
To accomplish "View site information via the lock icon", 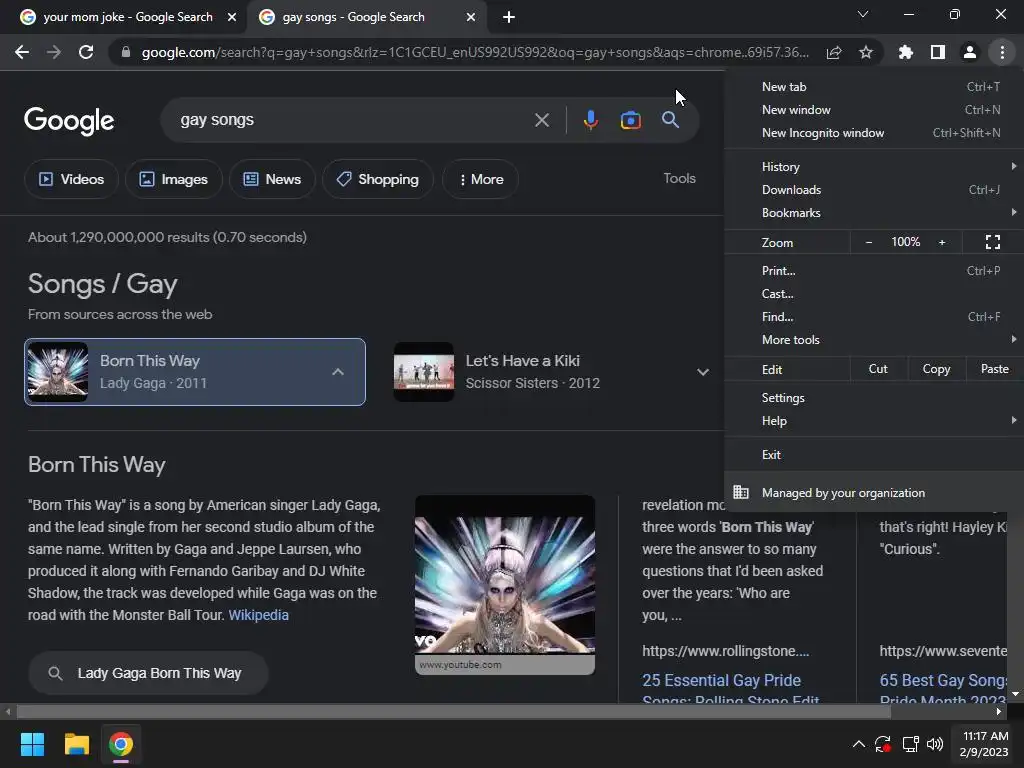I will [x=126, y=52].
